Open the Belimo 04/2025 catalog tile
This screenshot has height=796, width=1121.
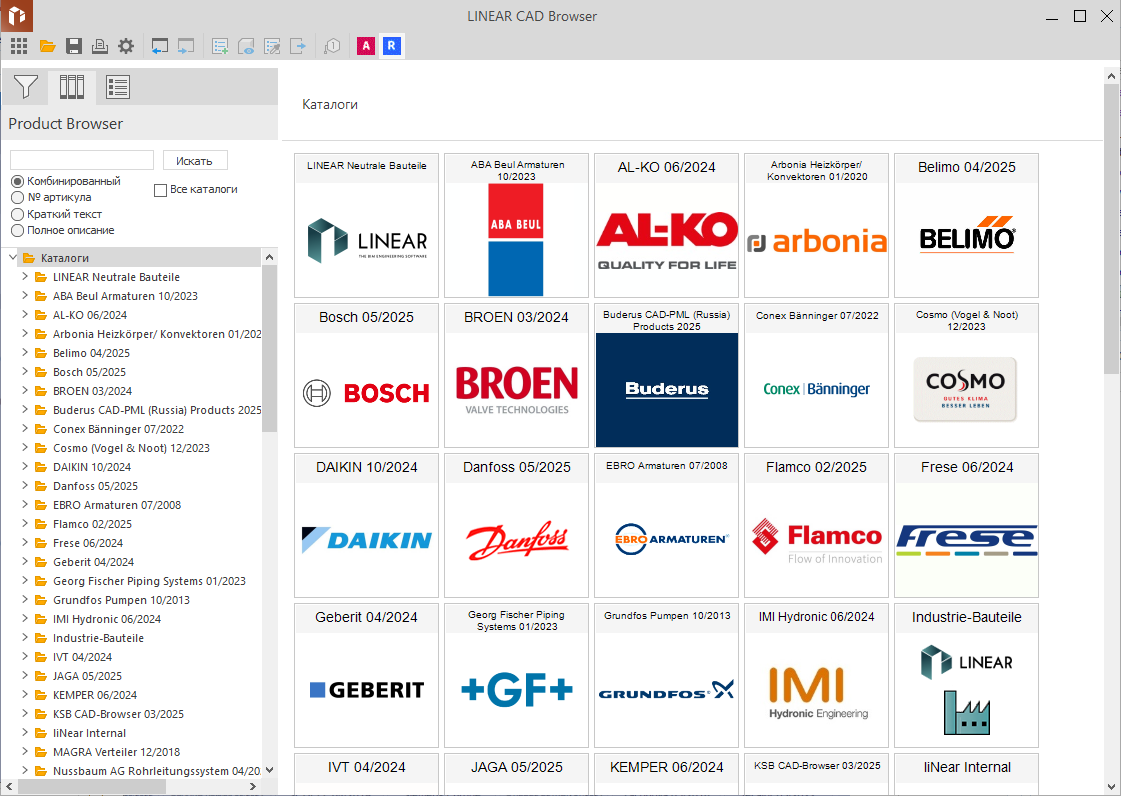click(966, 225)
